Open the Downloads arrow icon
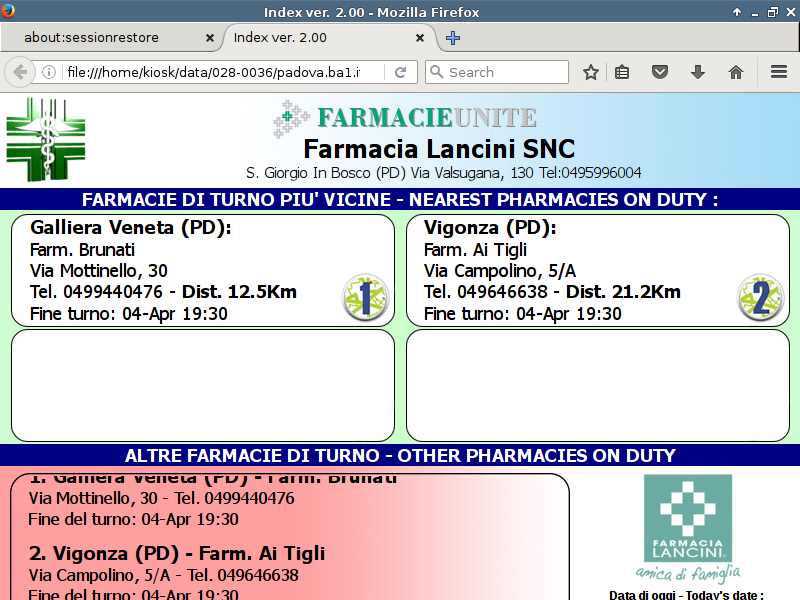Viewport: 800px width, 600px height. point(698,72)
